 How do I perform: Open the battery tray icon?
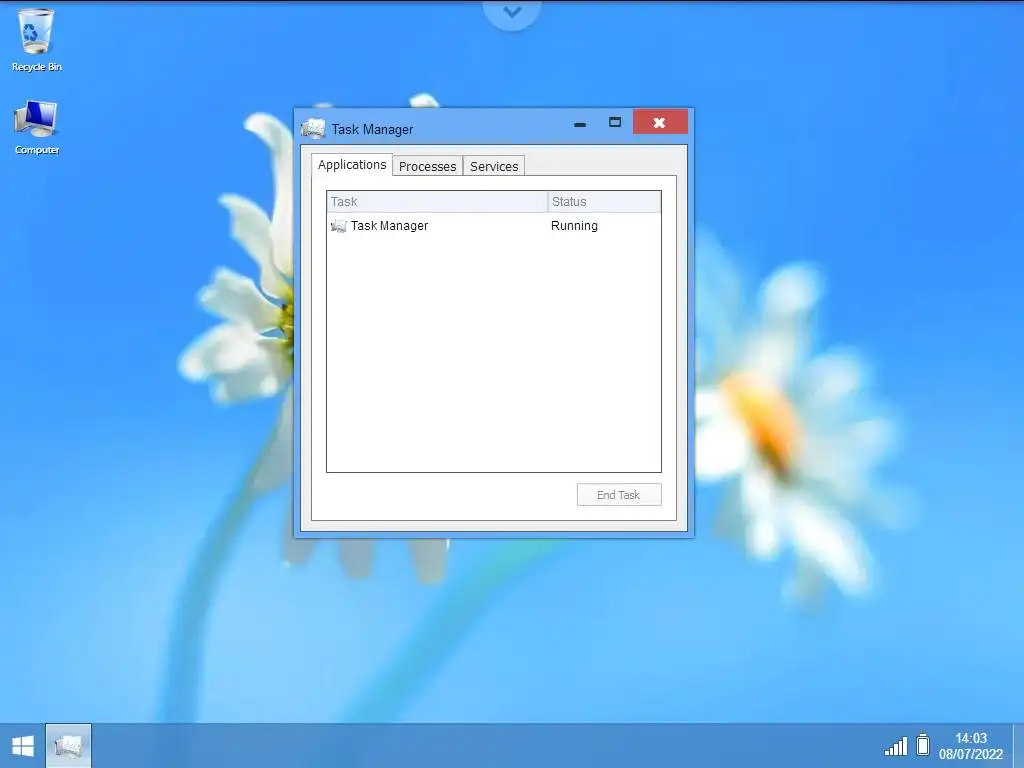[x=923, y=744]
